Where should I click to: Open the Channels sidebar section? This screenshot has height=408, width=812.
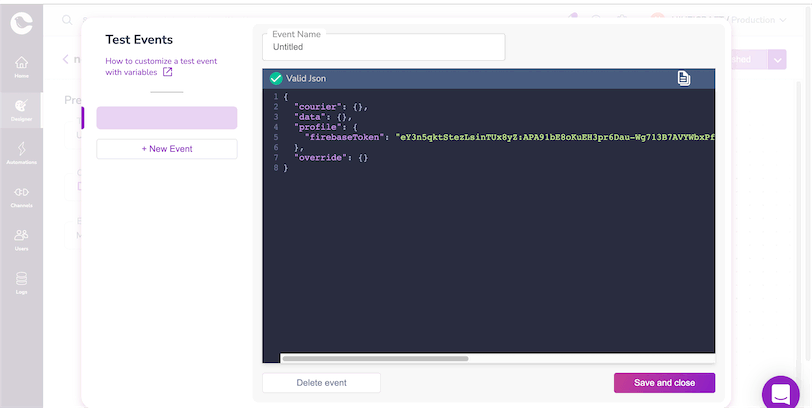(x=21, y=196)
